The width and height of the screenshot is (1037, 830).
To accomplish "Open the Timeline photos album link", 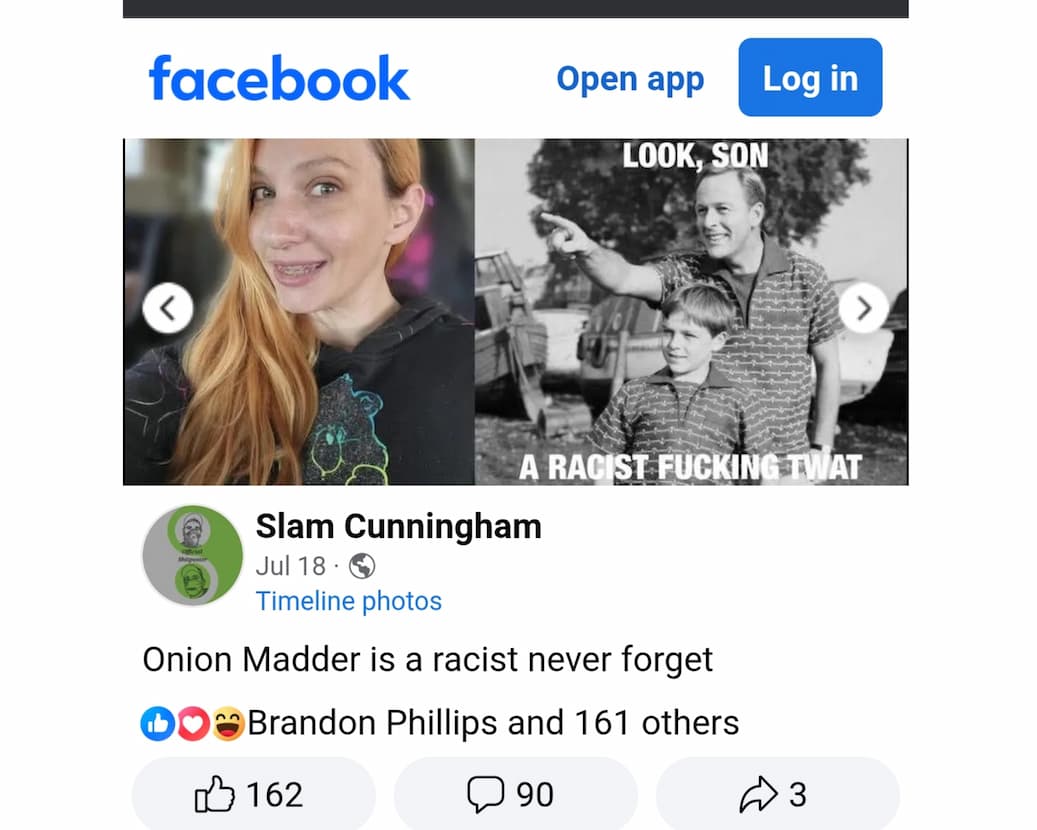I will point(348,601).
